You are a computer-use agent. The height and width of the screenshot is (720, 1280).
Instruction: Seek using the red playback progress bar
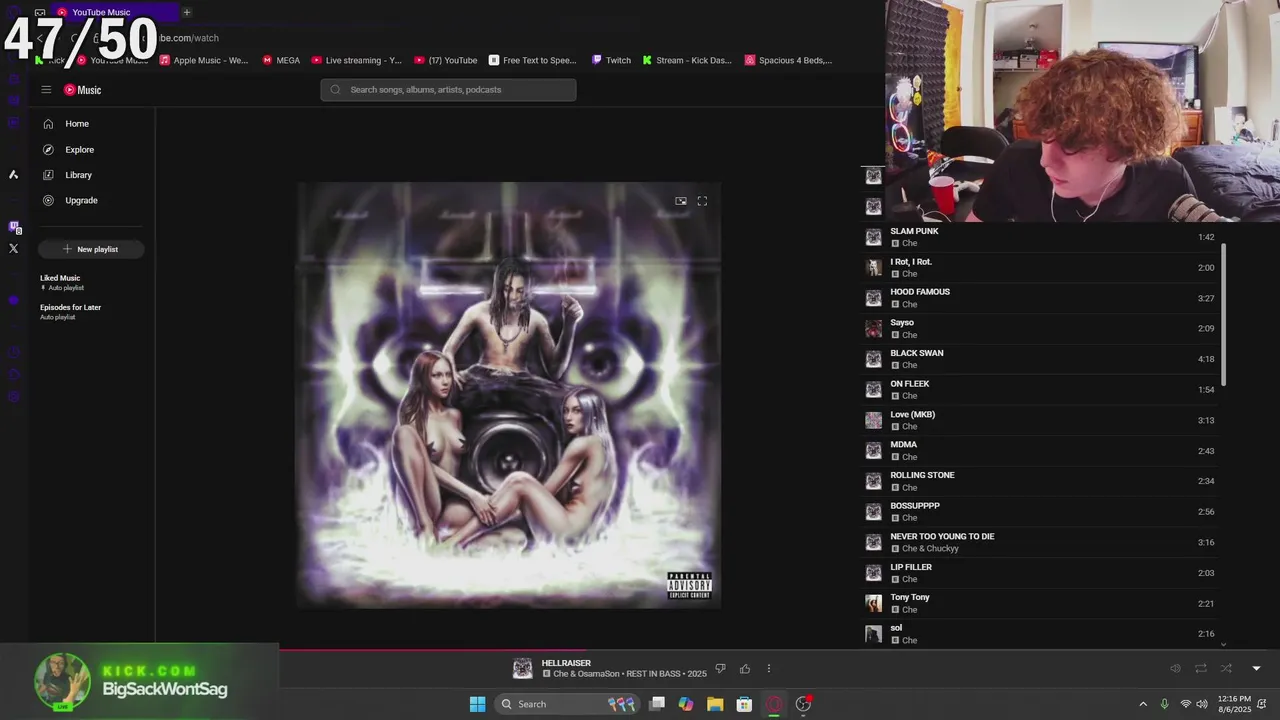tap(580, 650)
